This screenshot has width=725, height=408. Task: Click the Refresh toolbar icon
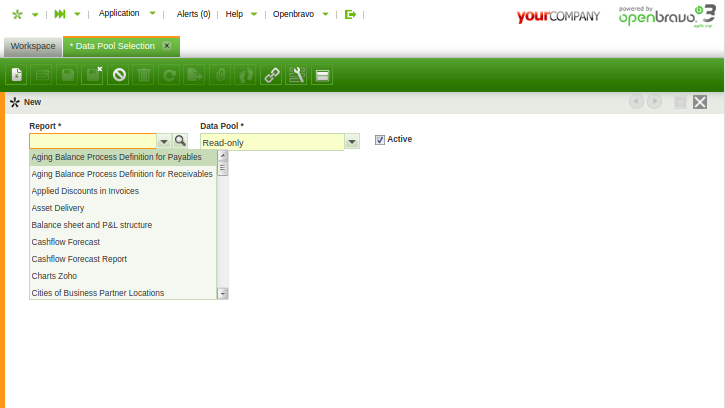click(x=169, y=75)
